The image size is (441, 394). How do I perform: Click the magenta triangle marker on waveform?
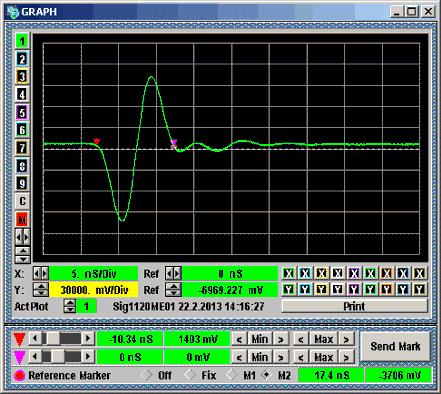(174, 143)
